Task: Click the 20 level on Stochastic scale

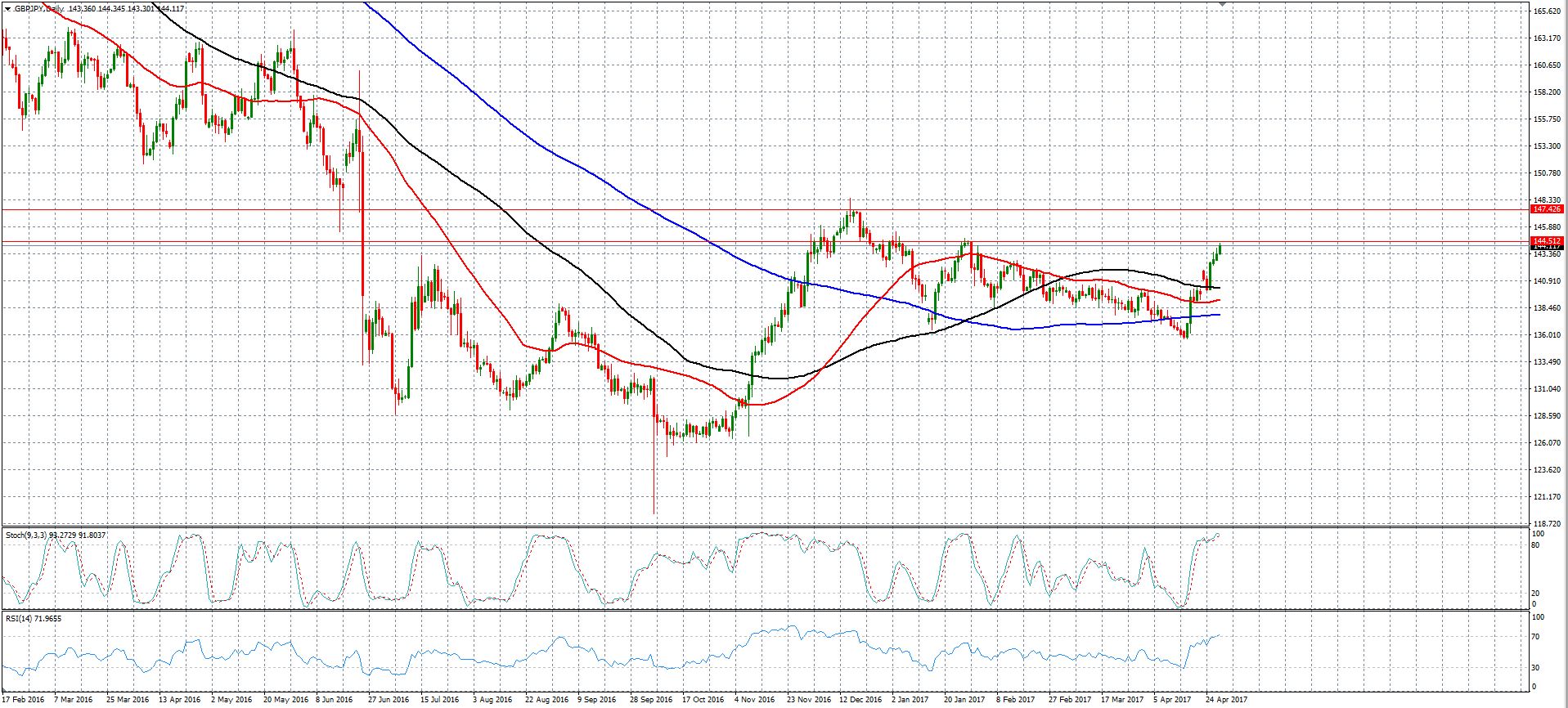Action: pos(1536,594)
